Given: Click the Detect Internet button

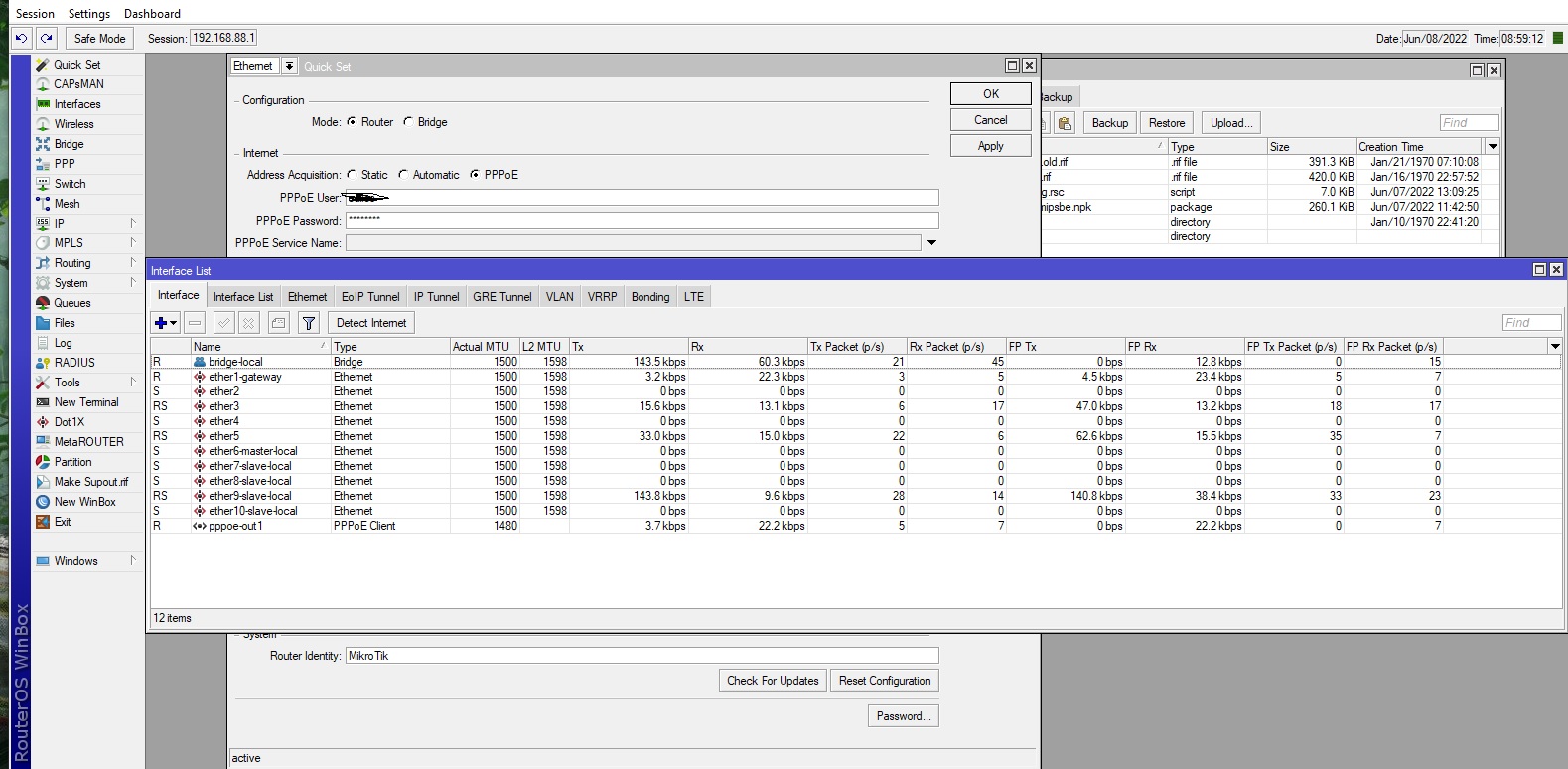Looking at the screenshot, I should point(370,323).
